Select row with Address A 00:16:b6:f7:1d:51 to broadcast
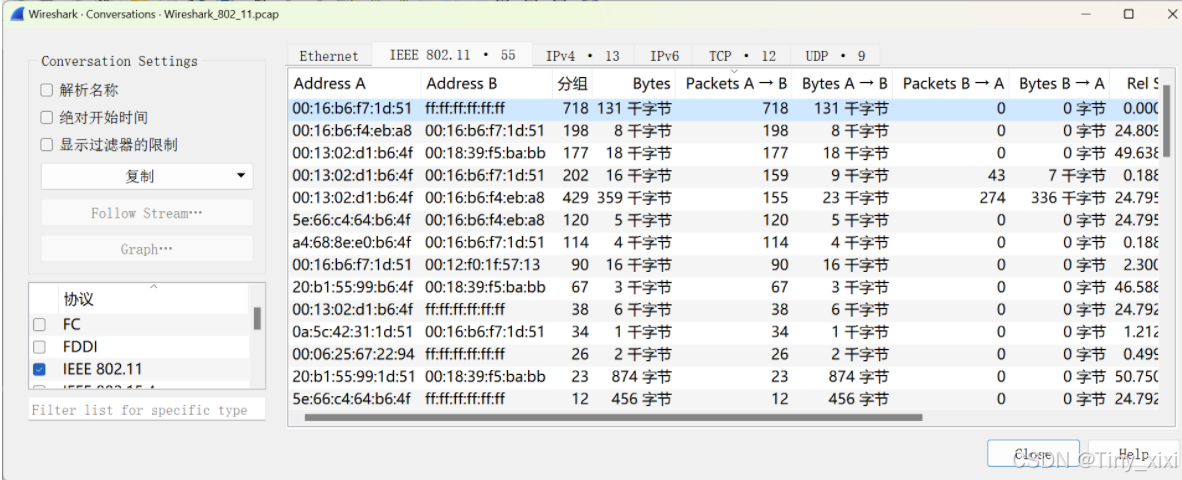 pyautogui.click(x=724, y=109)
